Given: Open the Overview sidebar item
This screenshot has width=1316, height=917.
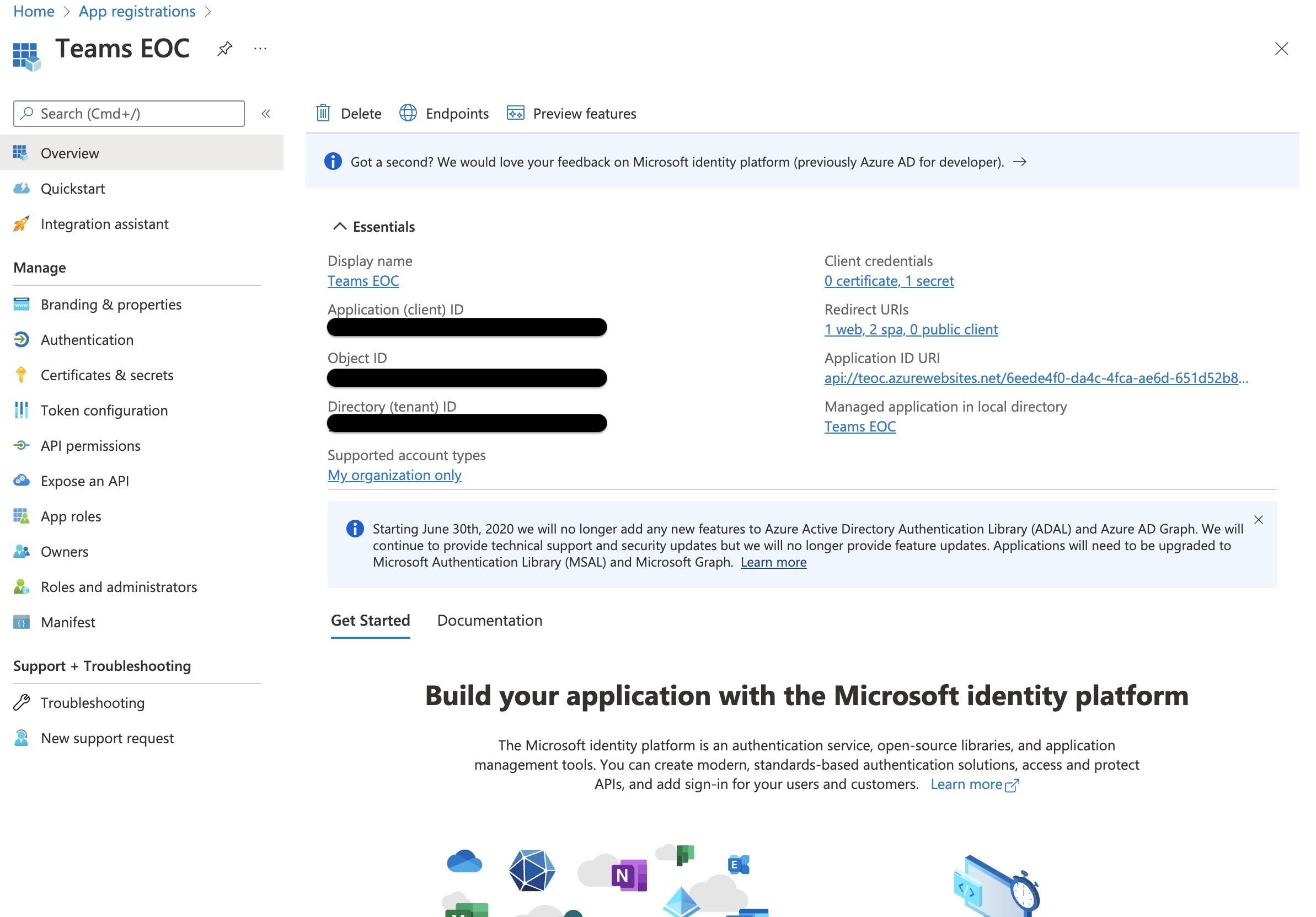Looking at the screenshot, I should click(70, 152).
